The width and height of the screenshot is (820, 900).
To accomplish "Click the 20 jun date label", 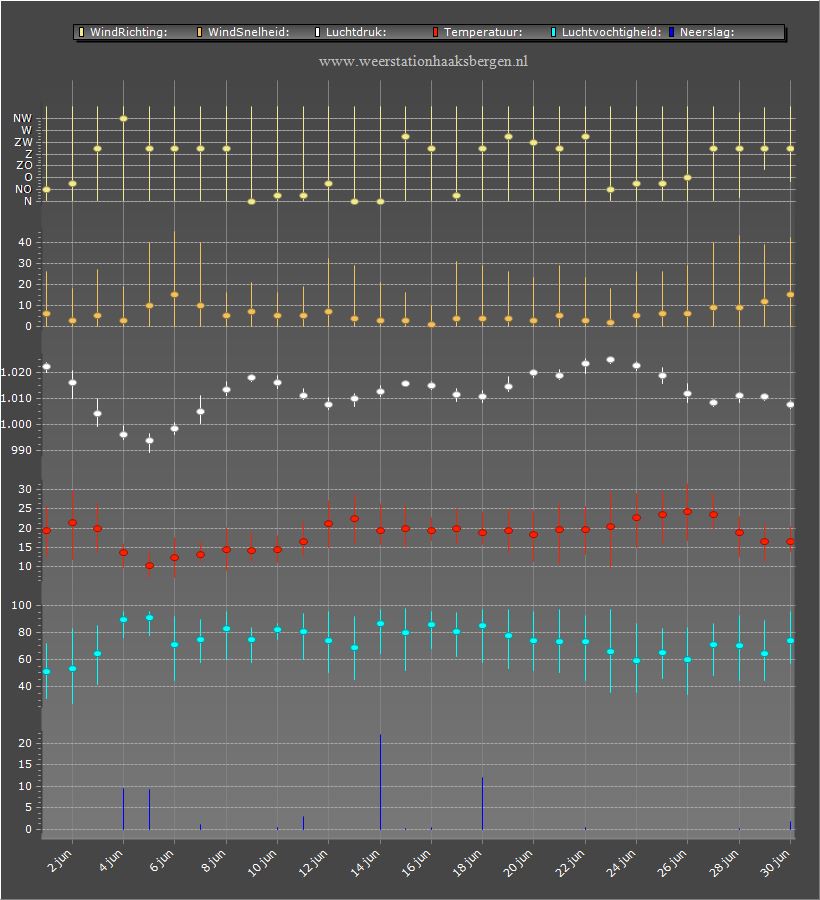I will click(518, 864).
